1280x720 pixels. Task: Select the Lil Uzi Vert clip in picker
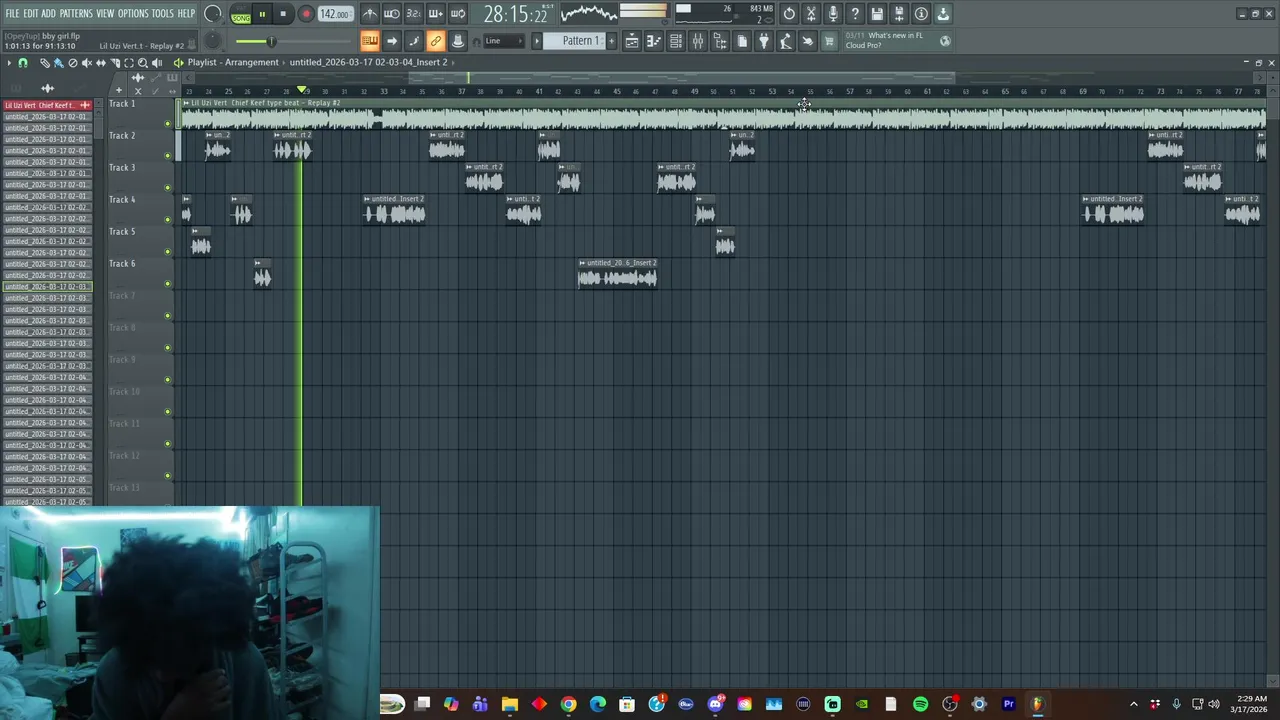(47, 105)
